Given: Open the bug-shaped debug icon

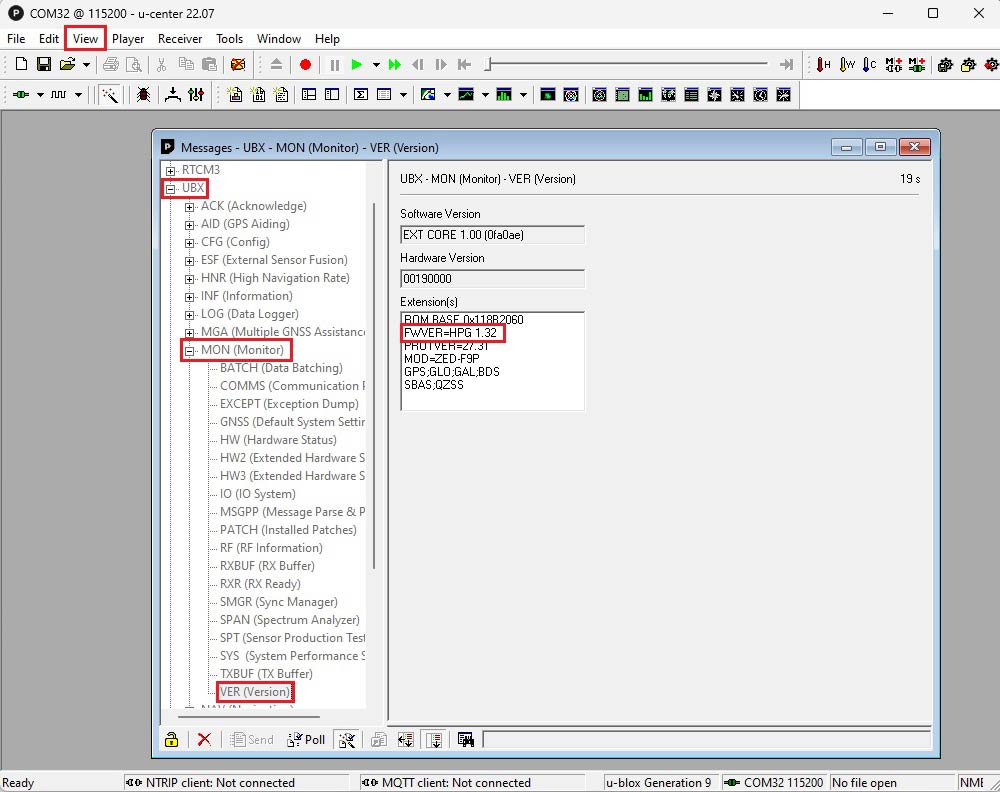Looking at the screenshot, I should click(x=144, y=95).
